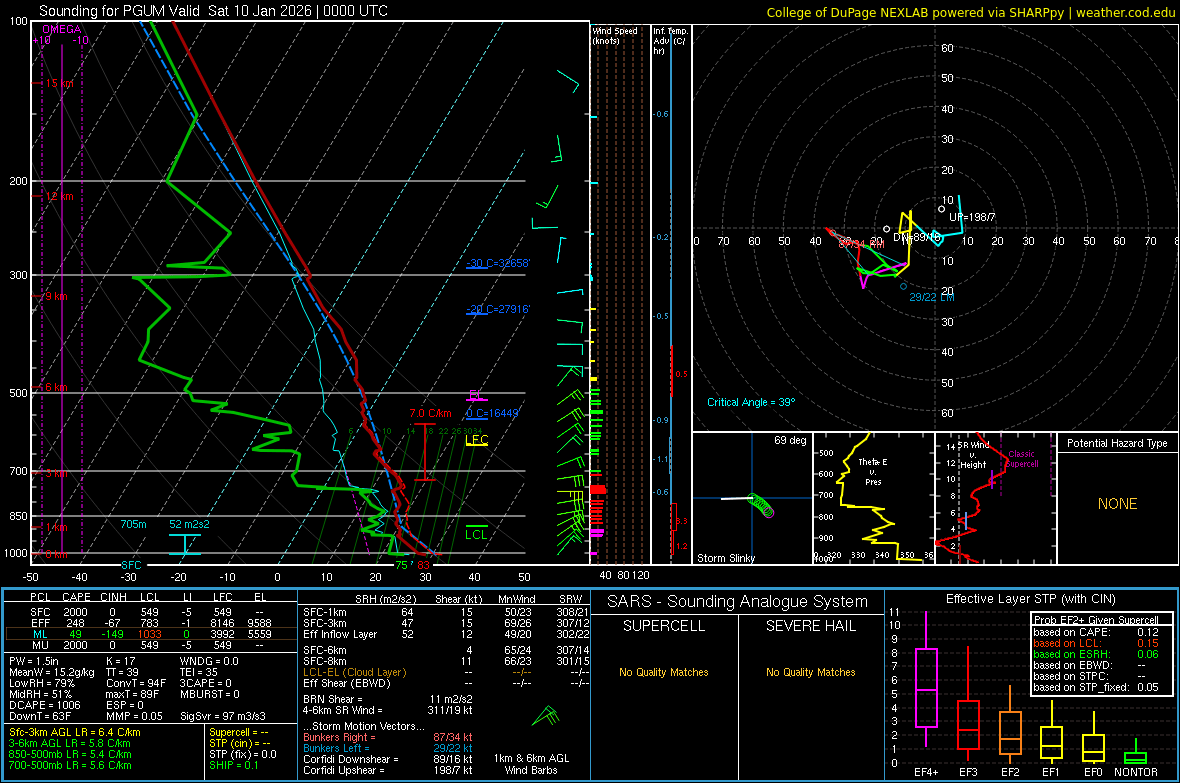1180x783 pixels.
Task: Click the 'based on LCL: 0.15' line
Action: click(x=1095, y=643)
